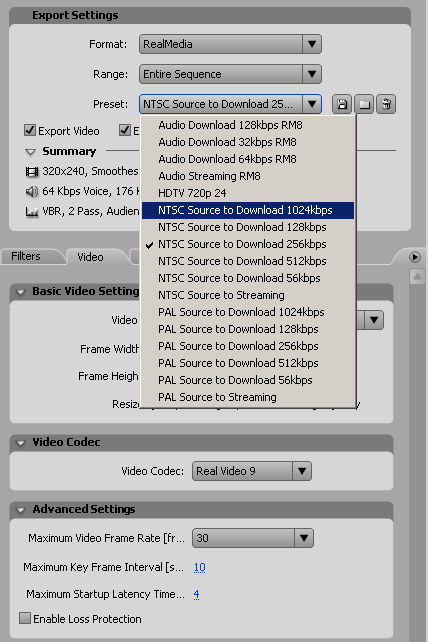This screenshot has height=642, width=428.
Task: Collapse the Video Codec section
Action: coord(20,443)
